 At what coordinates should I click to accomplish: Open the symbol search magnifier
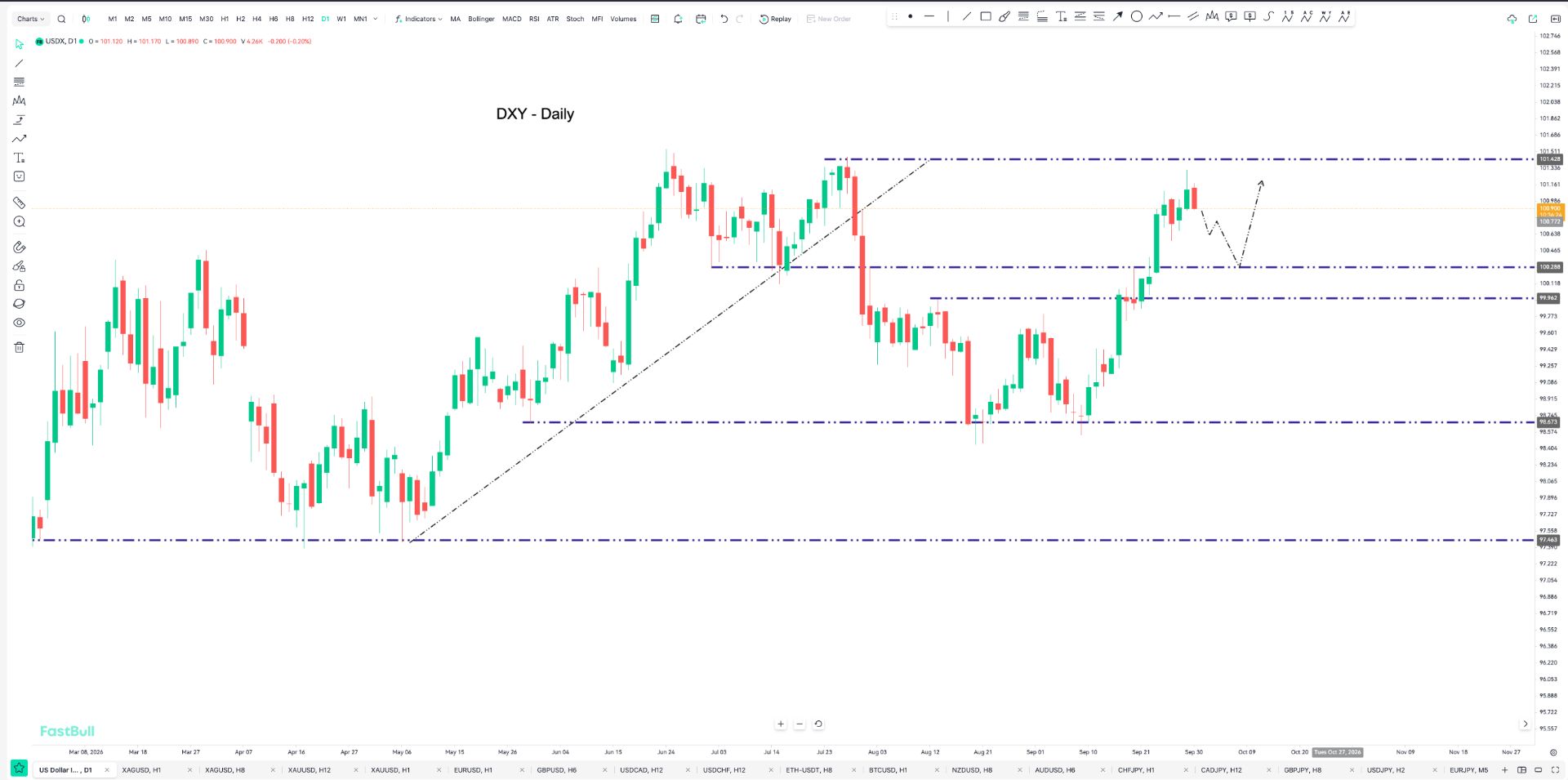click(x=61, y=19)
